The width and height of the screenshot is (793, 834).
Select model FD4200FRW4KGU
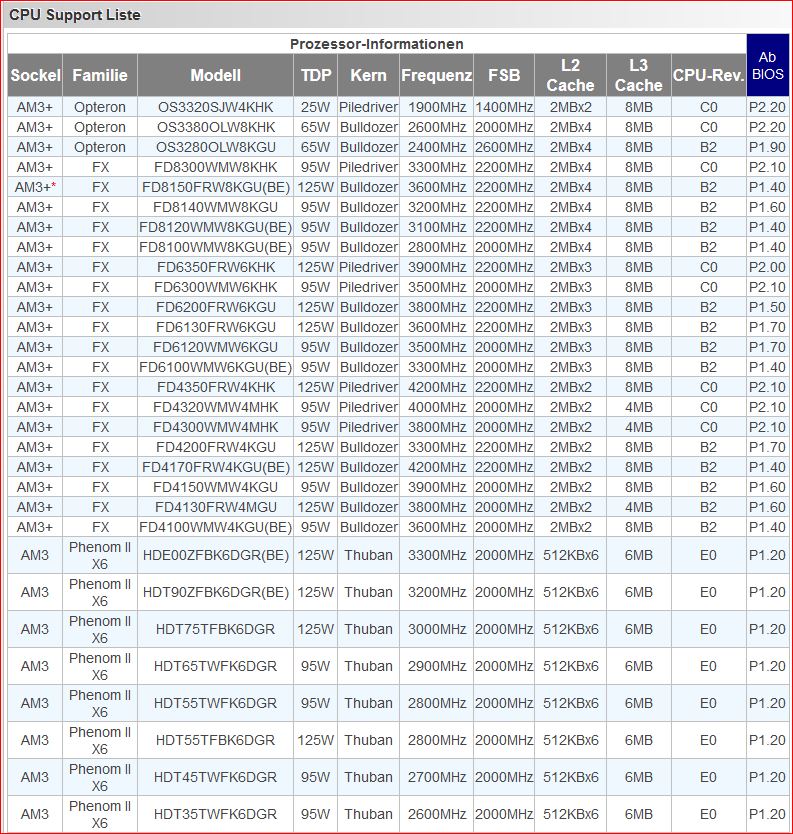(215, 447)
